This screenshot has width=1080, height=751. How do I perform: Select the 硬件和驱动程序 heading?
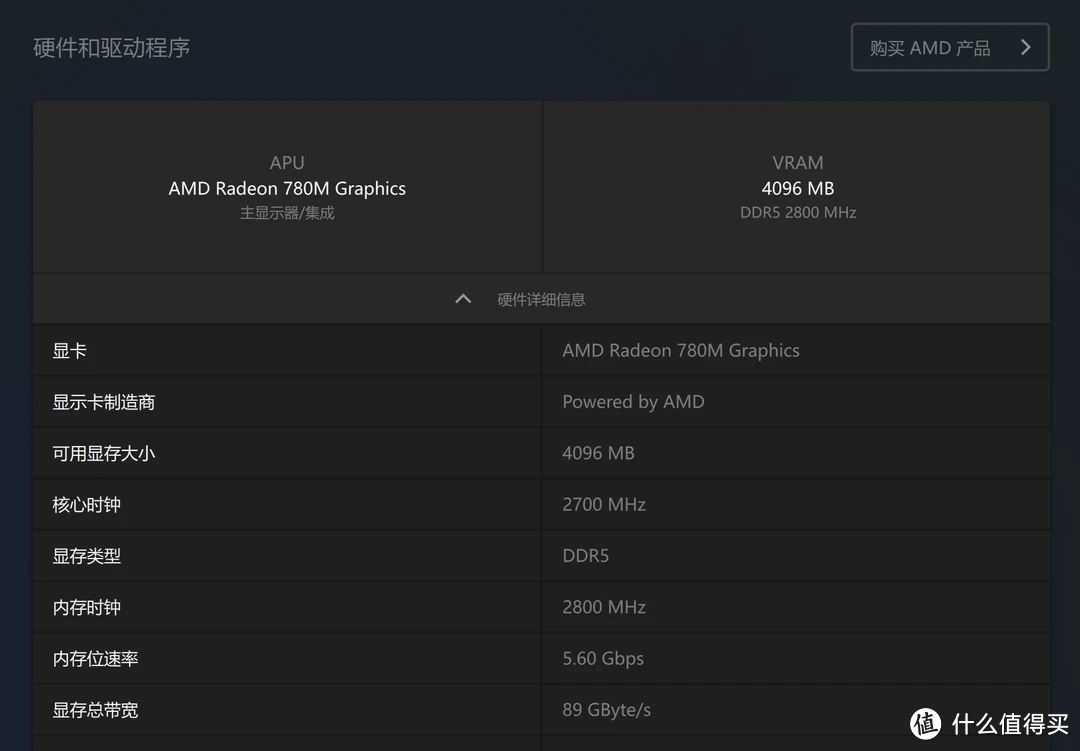pos(112,48)
